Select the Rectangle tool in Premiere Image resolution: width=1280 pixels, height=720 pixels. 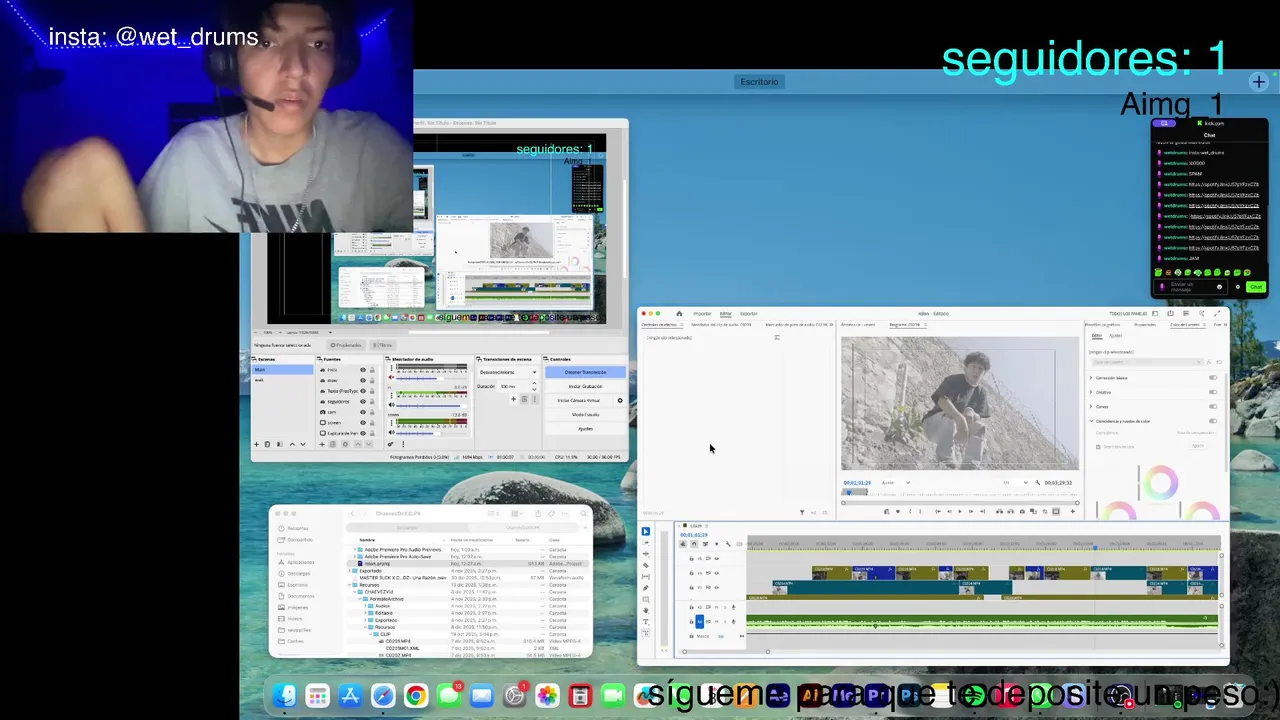click(646, 599)
